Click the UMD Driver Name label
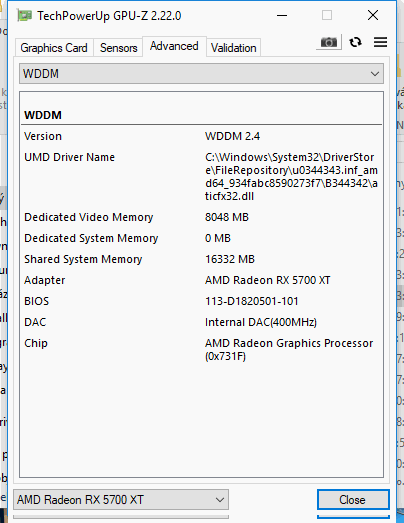The height and width of the screenshot is (523, 404). pyautogui.click(x=69, y=157)
